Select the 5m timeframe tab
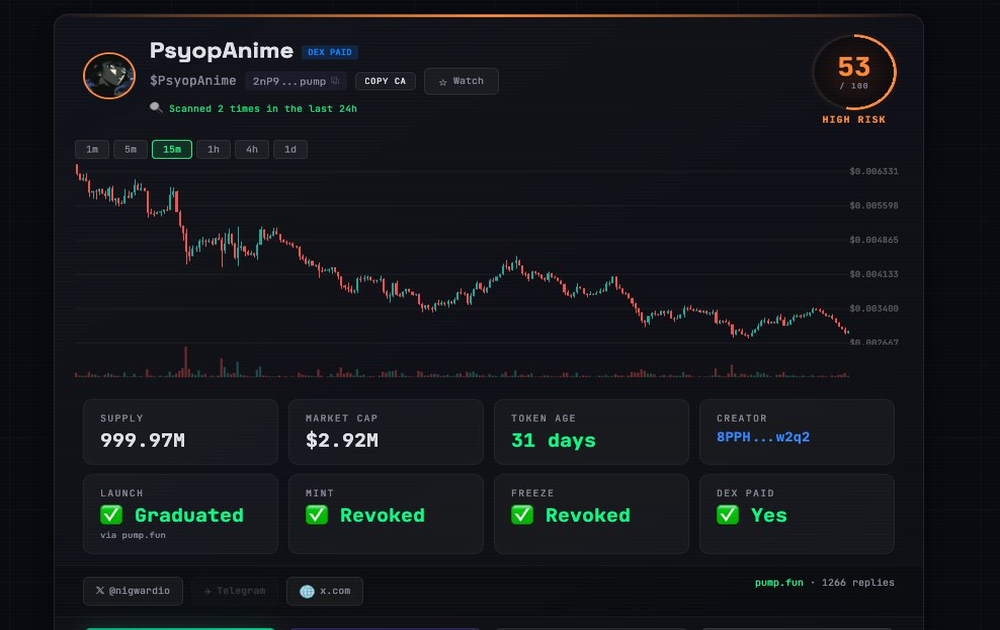The image size is (1000, 630). (x=130, y=149)
